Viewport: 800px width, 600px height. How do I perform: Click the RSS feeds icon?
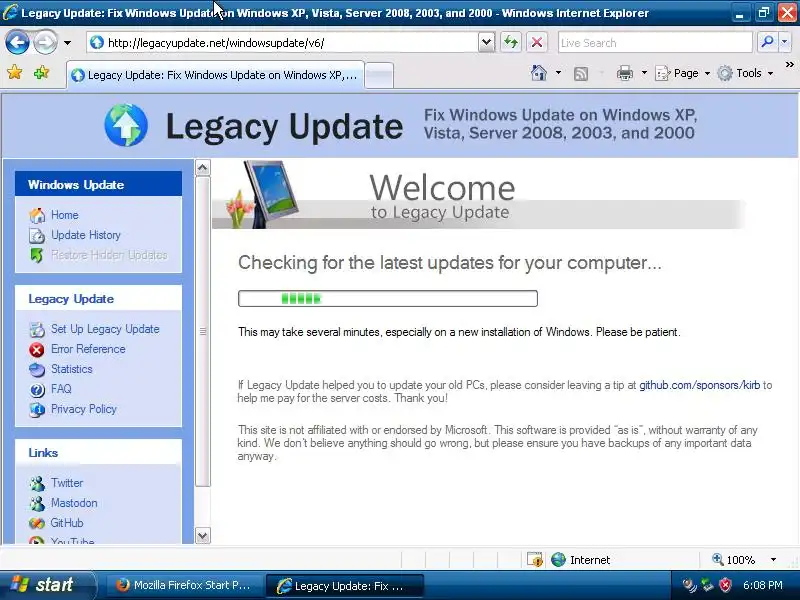(x=581, y=74)
